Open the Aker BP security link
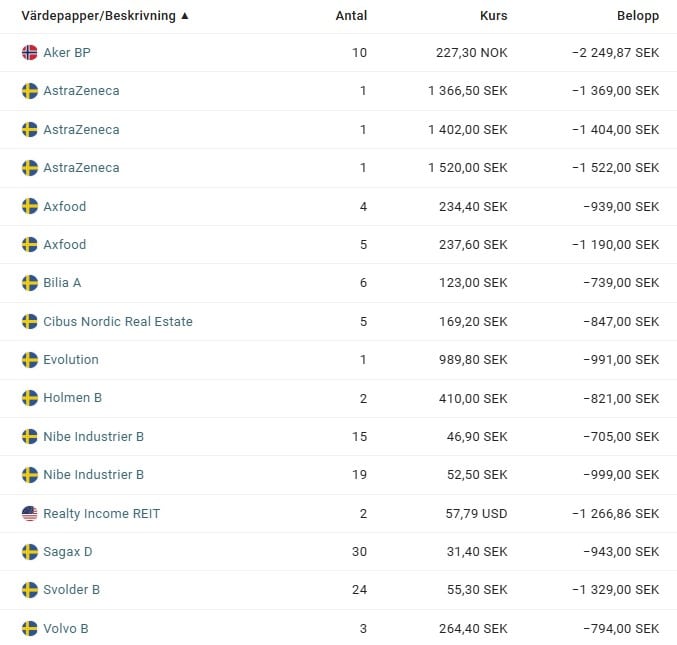Image resolution: width=677 pixels, height=645 pixels. (x=67, y=52)
